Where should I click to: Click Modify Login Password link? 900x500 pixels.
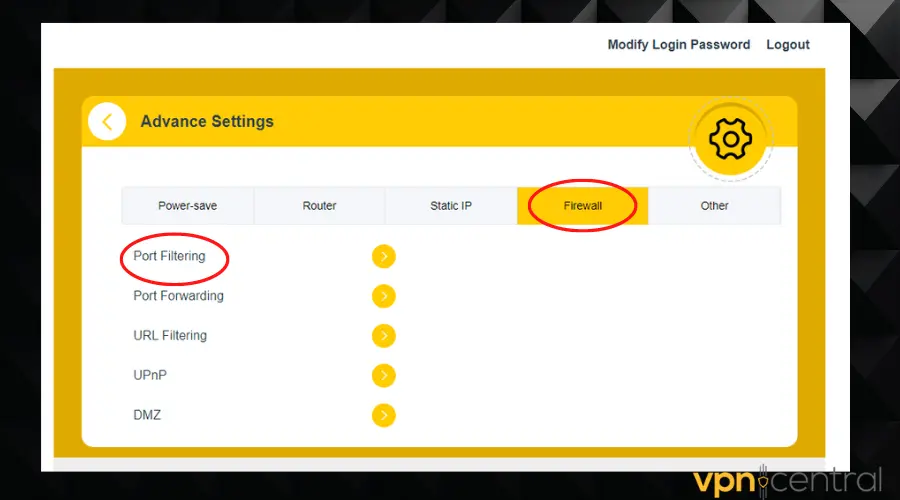[x=678, y=45]
